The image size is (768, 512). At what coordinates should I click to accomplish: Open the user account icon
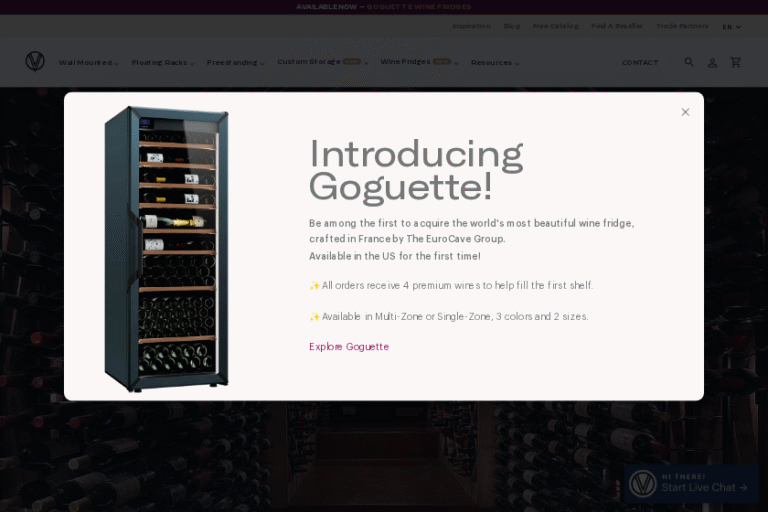712,62
